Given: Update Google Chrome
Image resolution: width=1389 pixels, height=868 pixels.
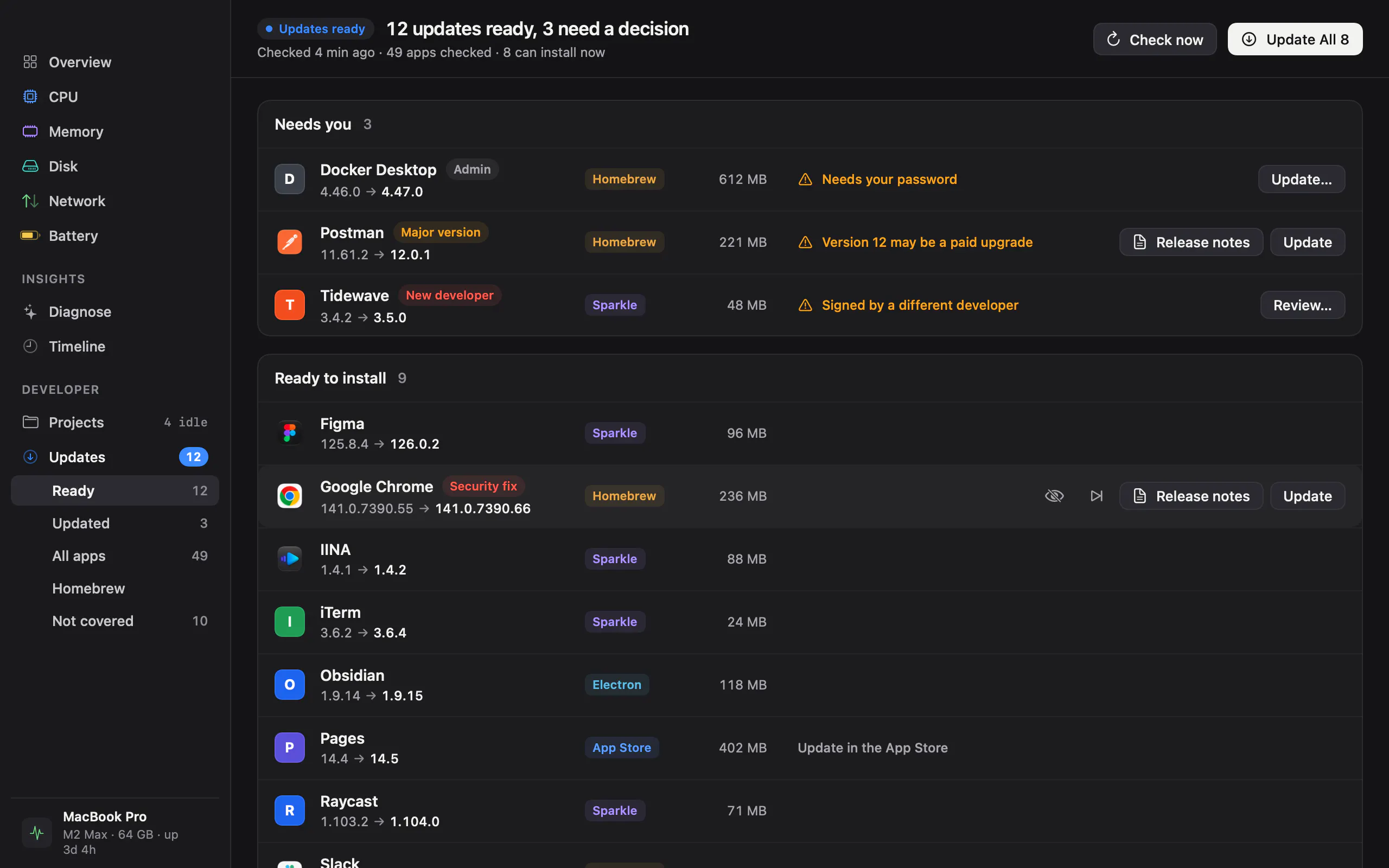Looking at the screenshot, I should 1308,496.
